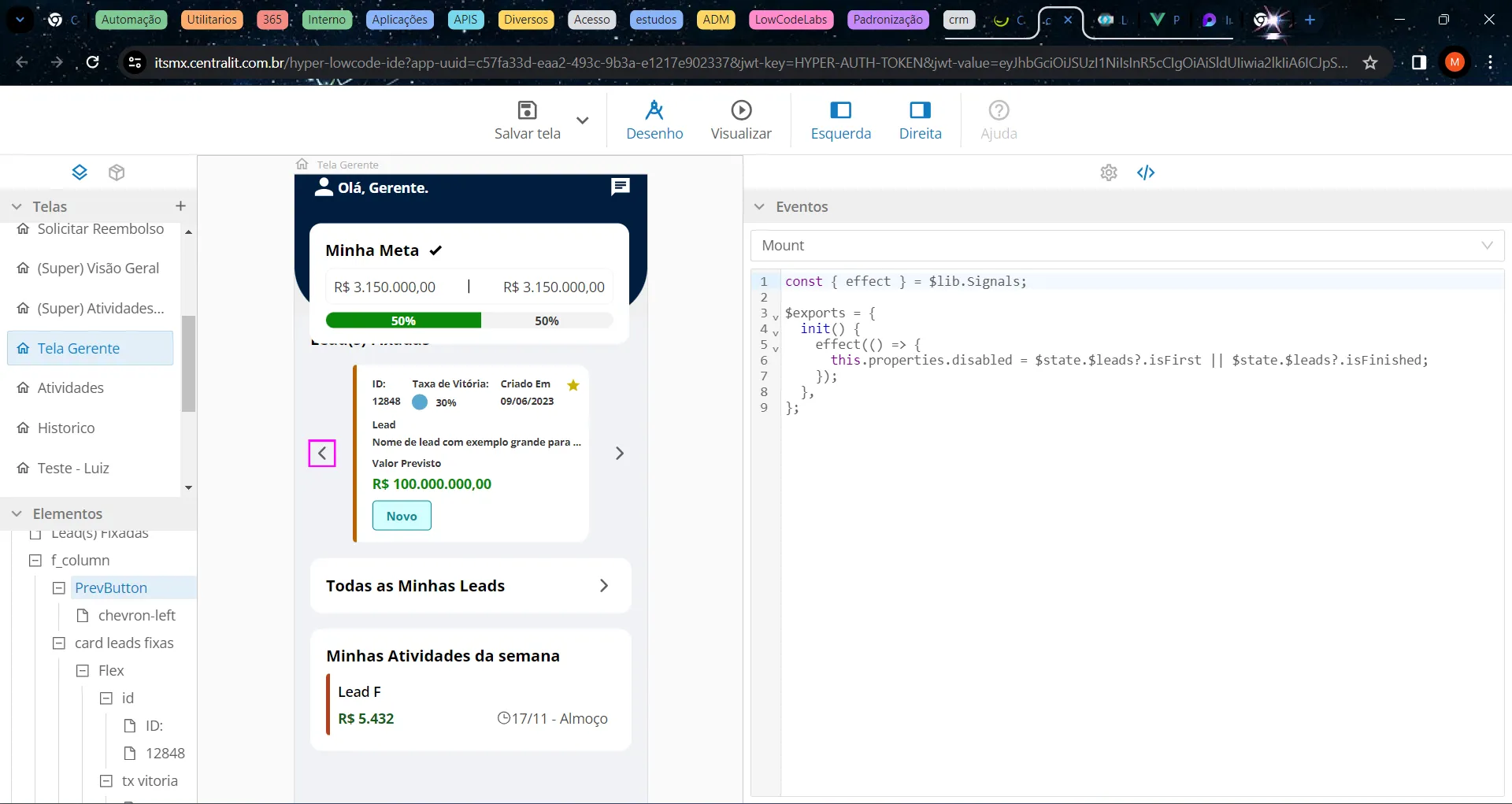Click the star favorite icon on lead card
This screenshot has height=804, width=1512.
pyautogui.click(x=573, y=385)
